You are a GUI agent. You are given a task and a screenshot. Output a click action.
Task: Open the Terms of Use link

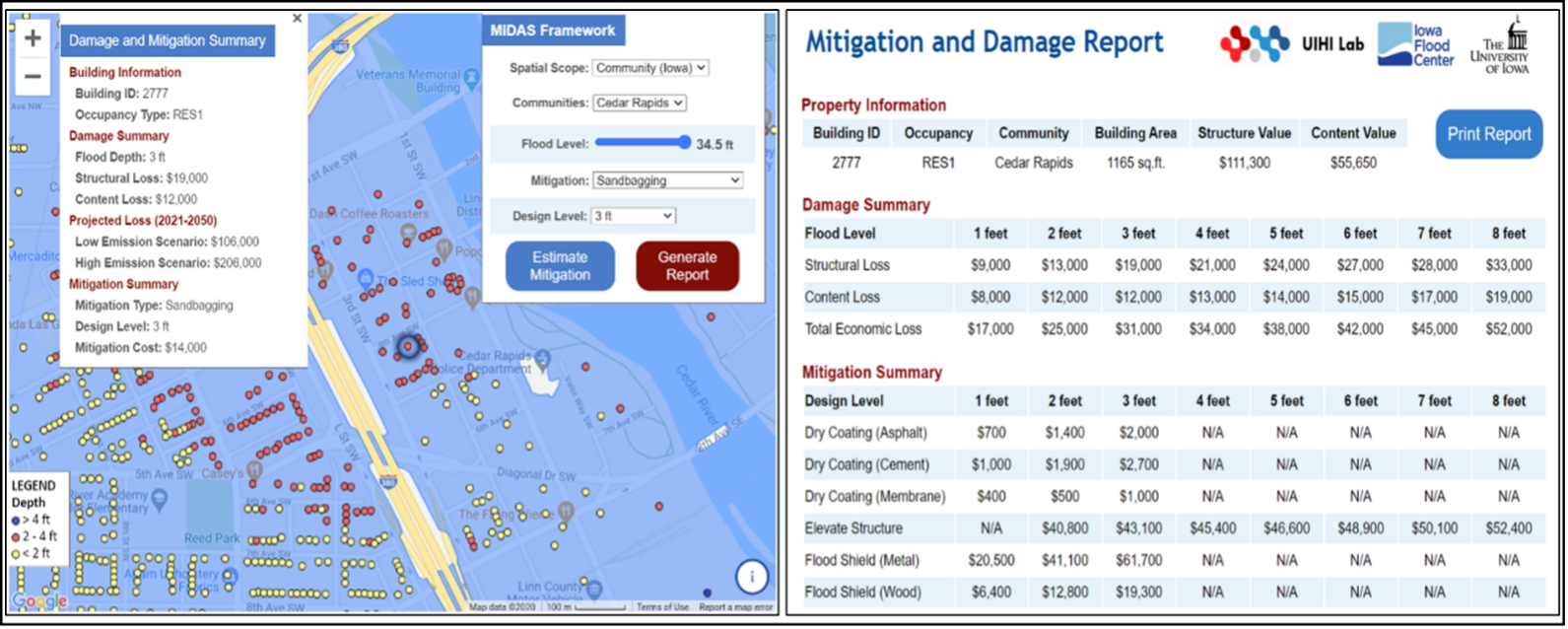pyautogui.click(x=662, y=607)
